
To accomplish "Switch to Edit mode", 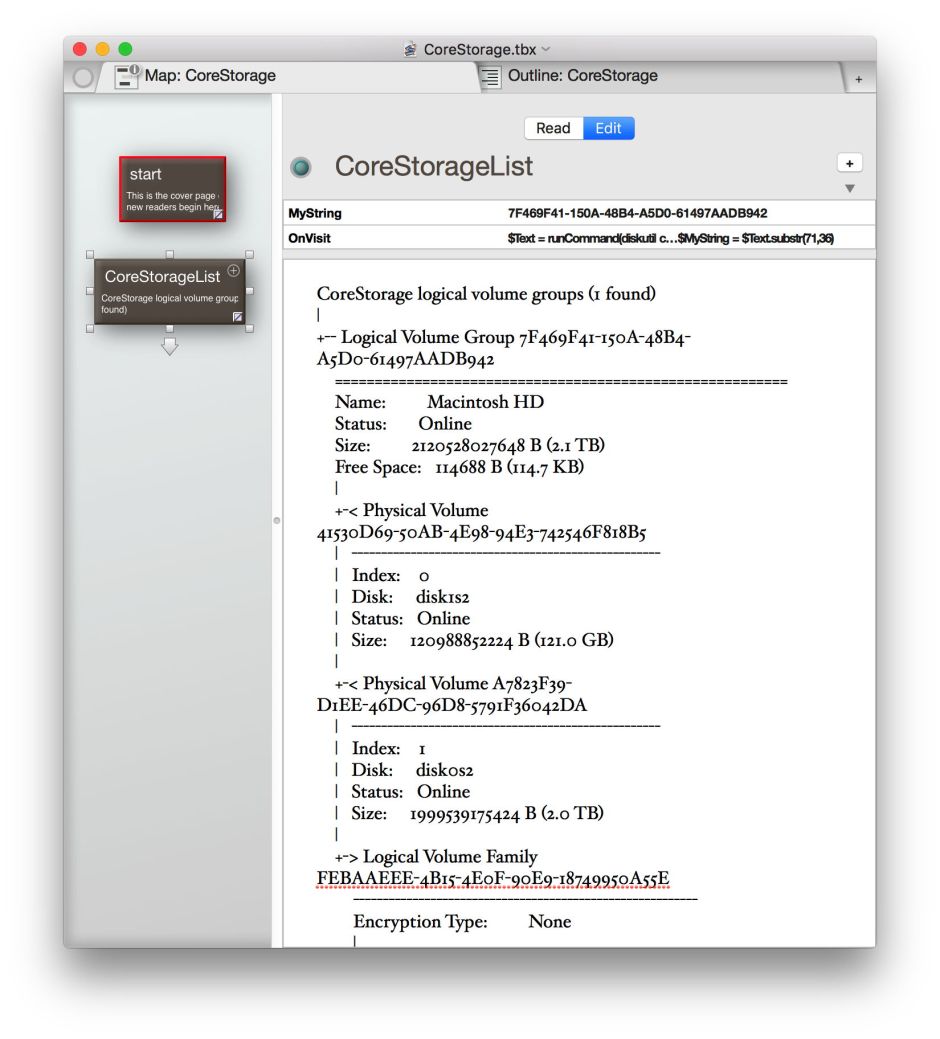I will click(x=608, y=128).
